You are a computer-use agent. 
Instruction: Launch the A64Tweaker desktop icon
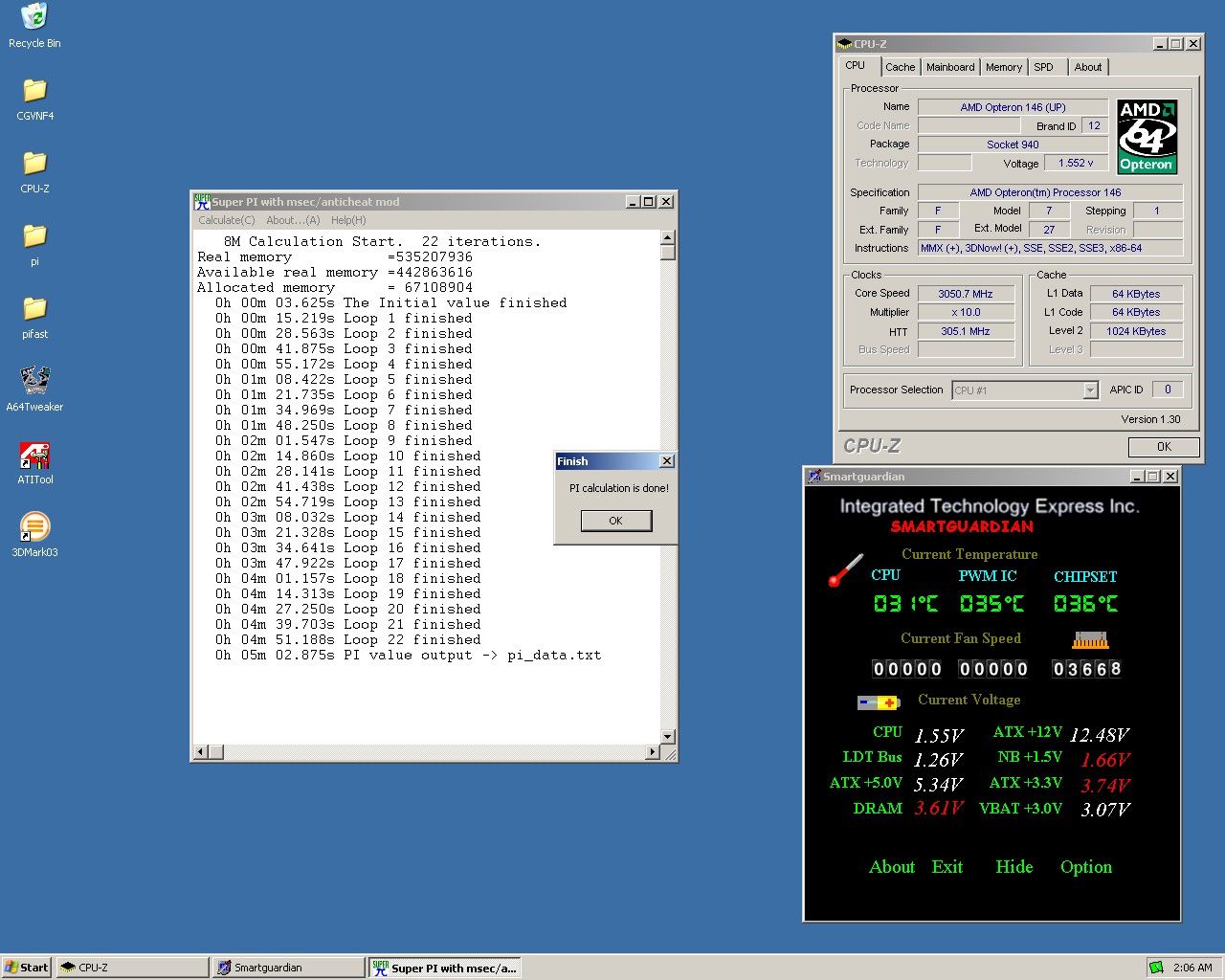click(x=34, y=380)
